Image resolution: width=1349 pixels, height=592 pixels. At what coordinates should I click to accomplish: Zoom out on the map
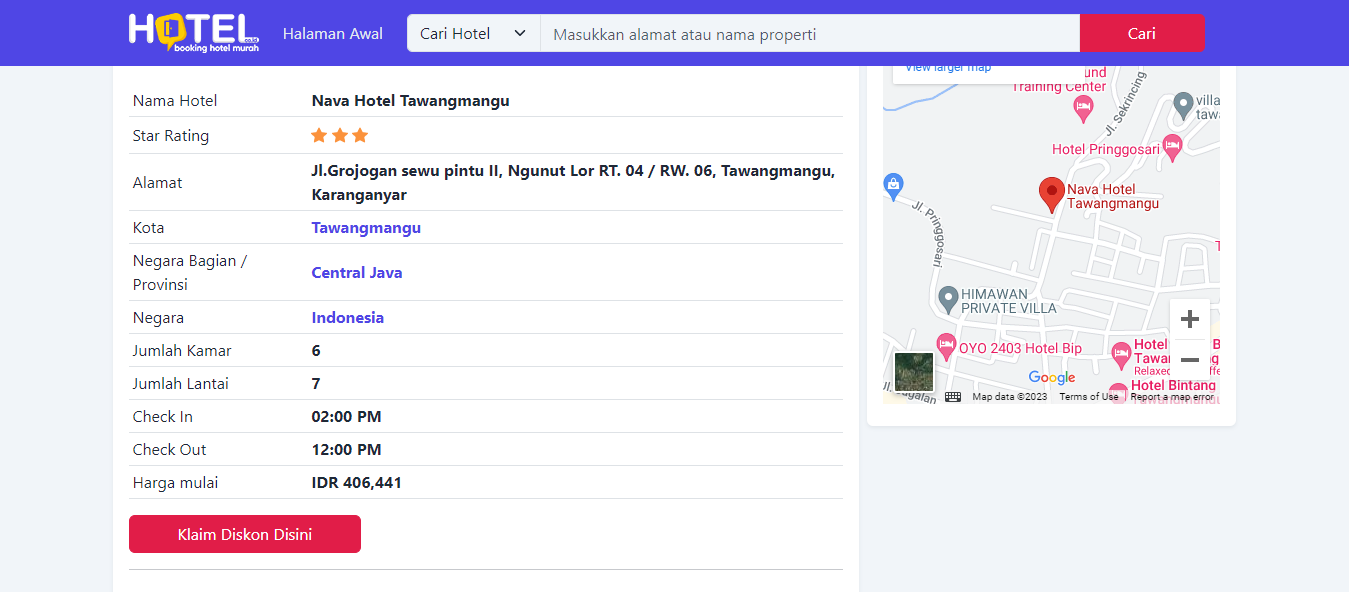click(x=1190, y=359)
